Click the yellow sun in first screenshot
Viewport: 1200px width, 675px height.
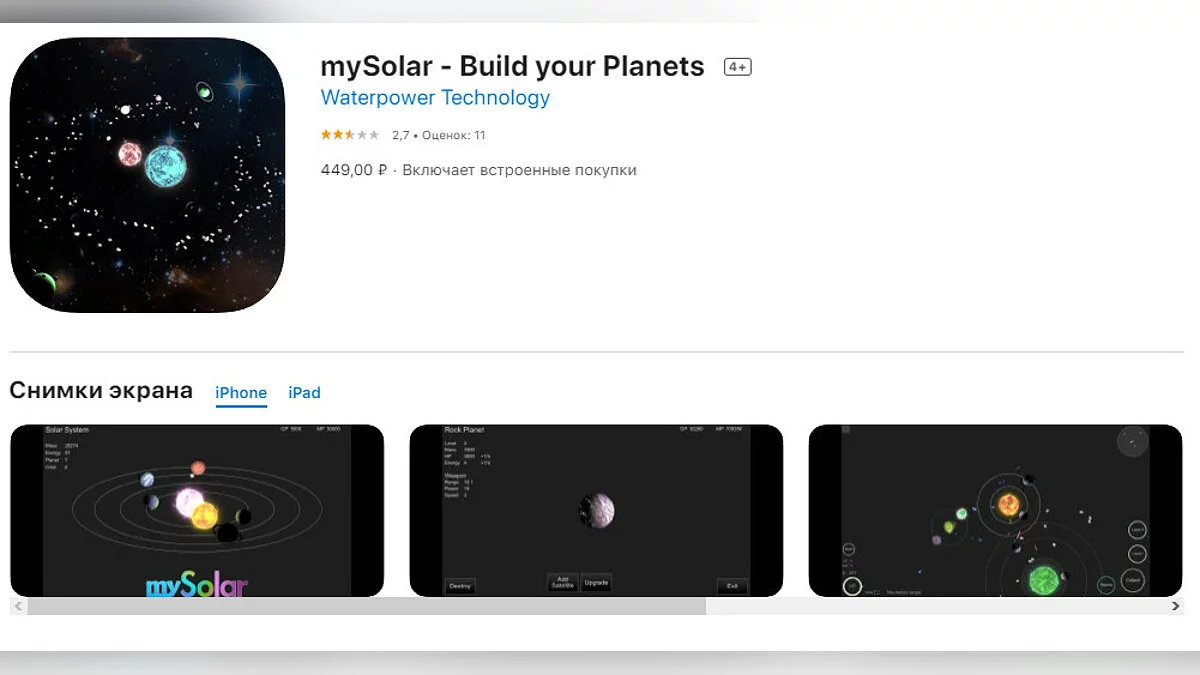pos(204,516)
